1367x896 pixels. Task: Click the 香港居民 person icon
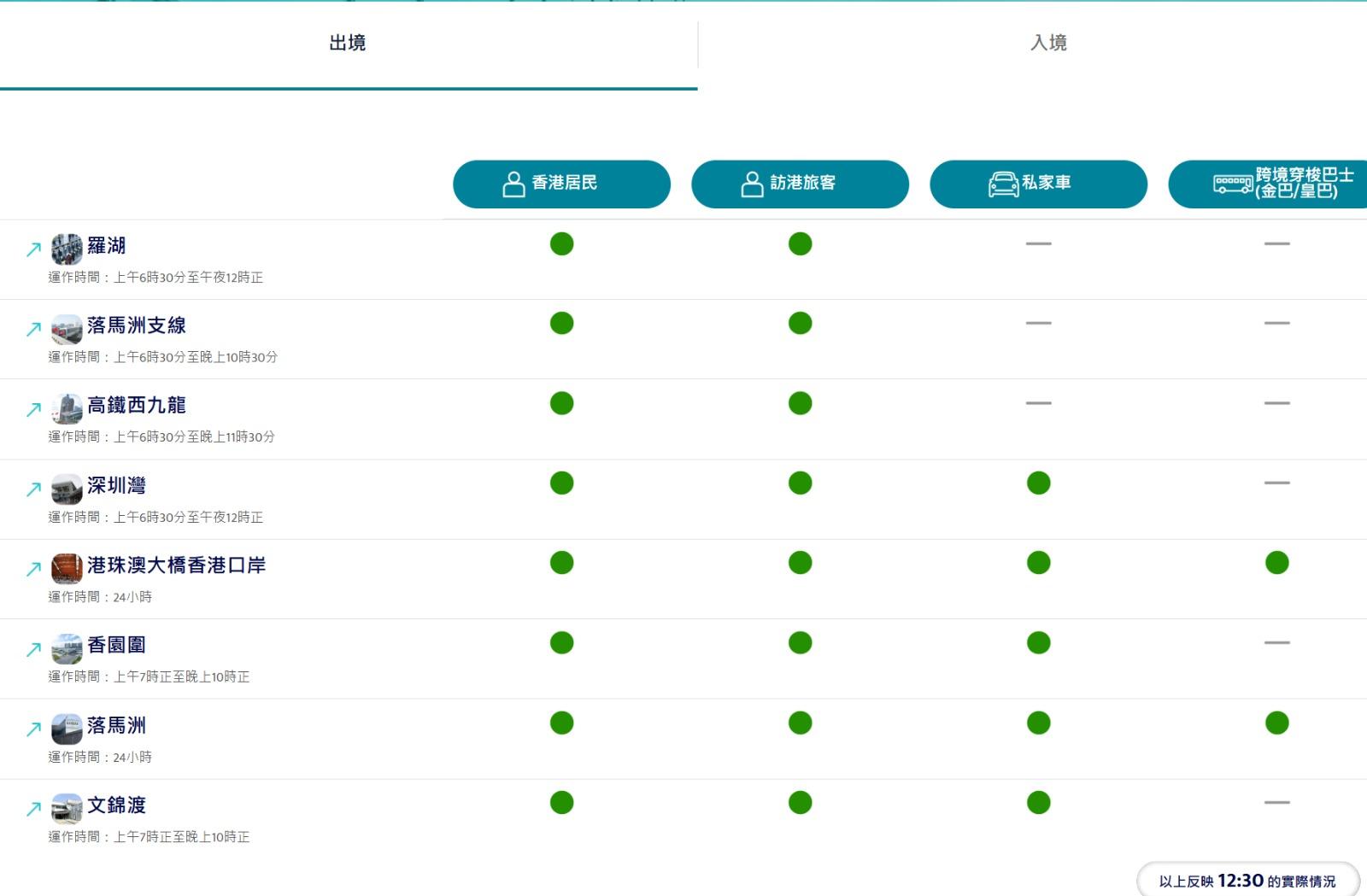click(x=513, y=182)
